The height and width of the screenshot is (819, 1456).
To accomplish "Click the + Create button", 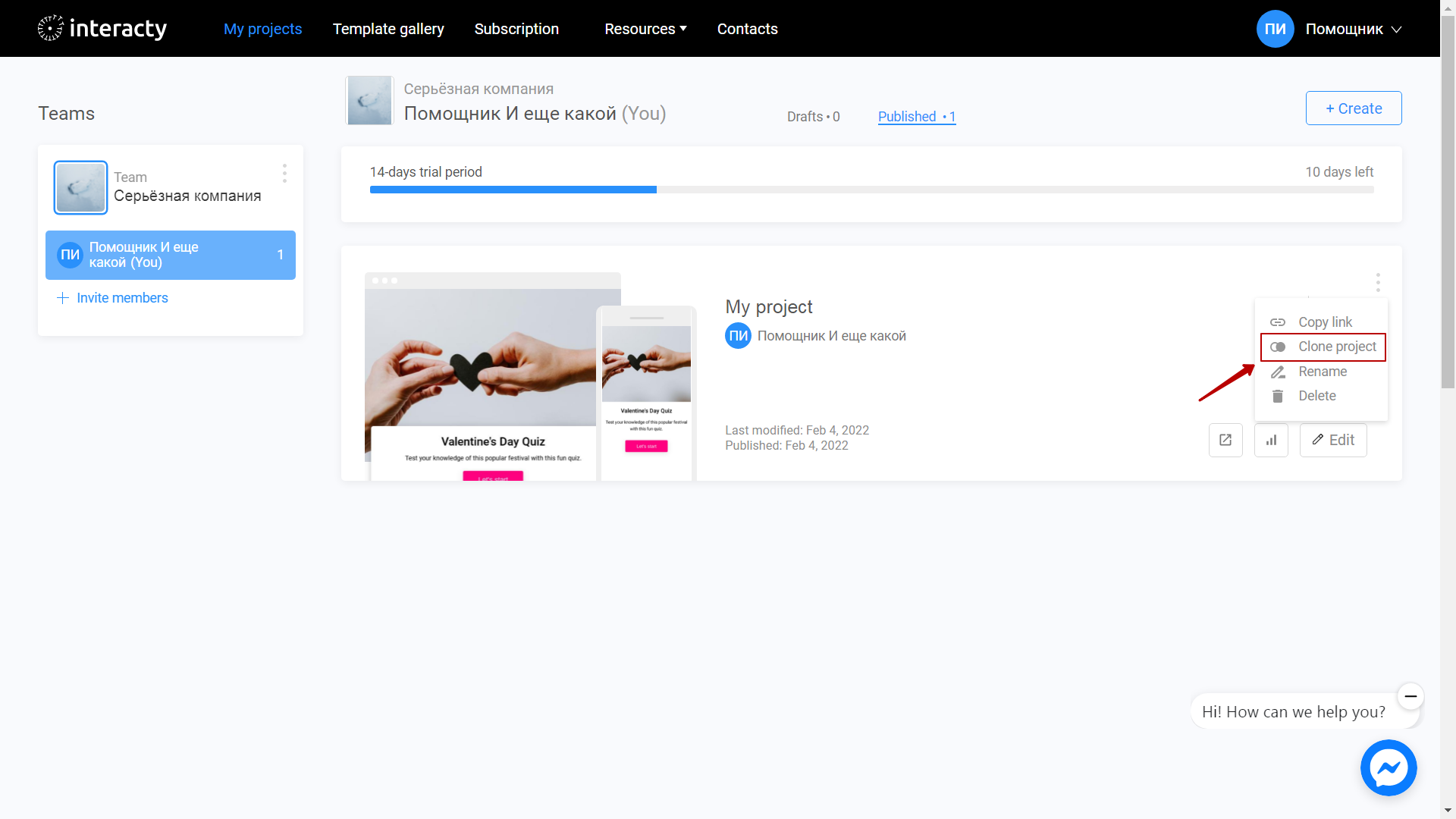I will point(1353,108).
